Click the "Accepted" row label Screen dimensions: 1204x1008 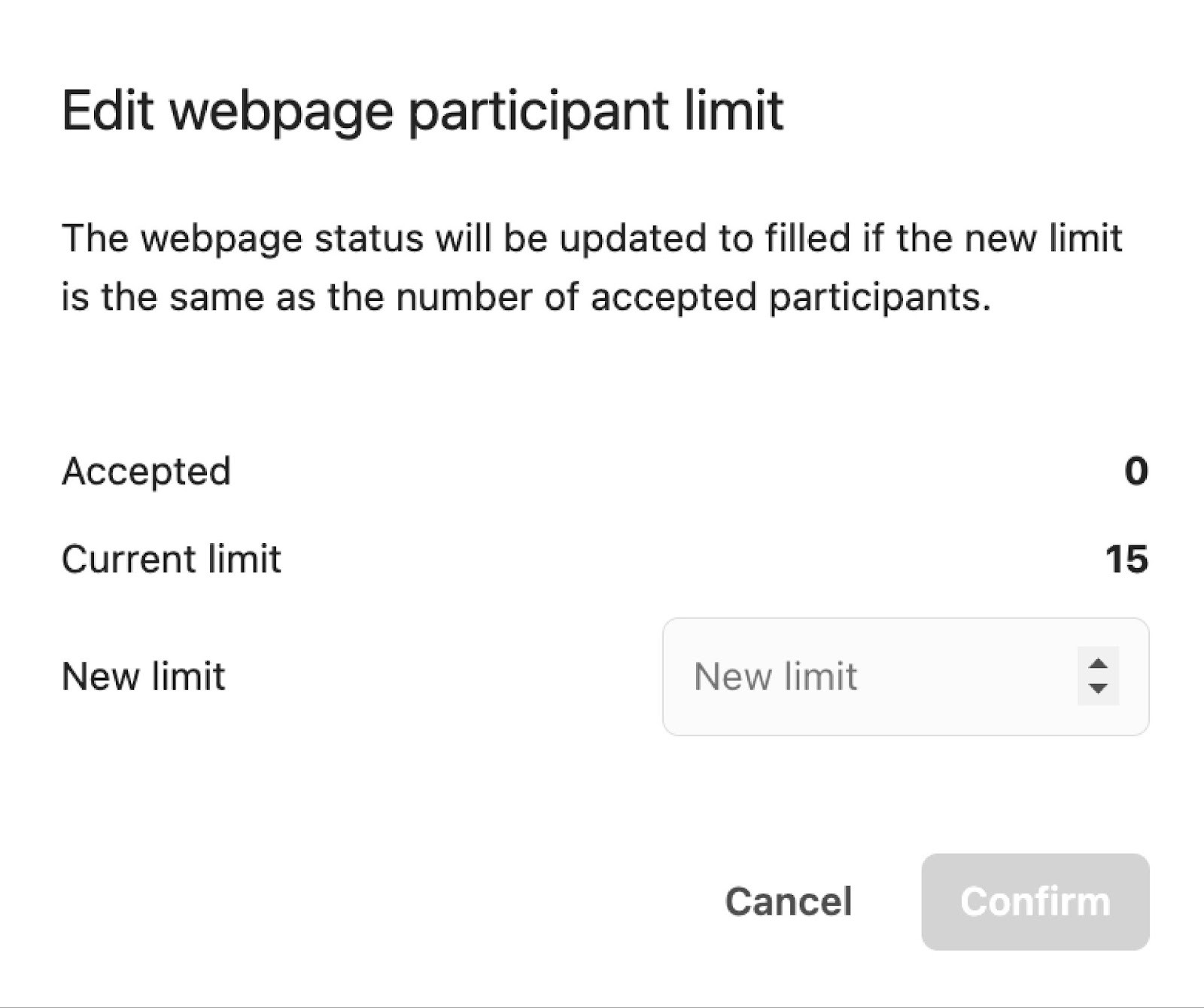coord(146,472)
